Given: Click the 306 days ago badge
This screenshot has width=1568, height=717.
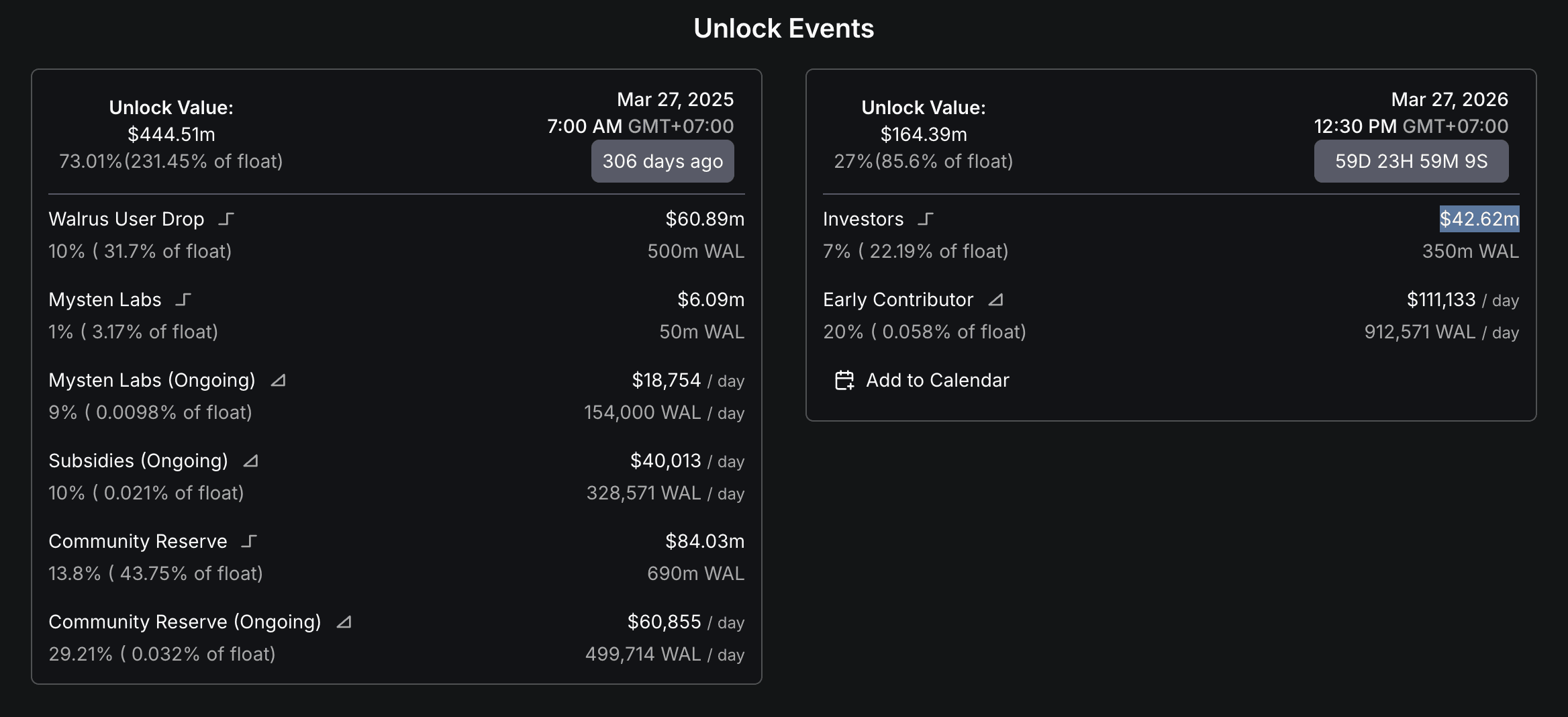Looking at the screenshot, I should point(662,161).
